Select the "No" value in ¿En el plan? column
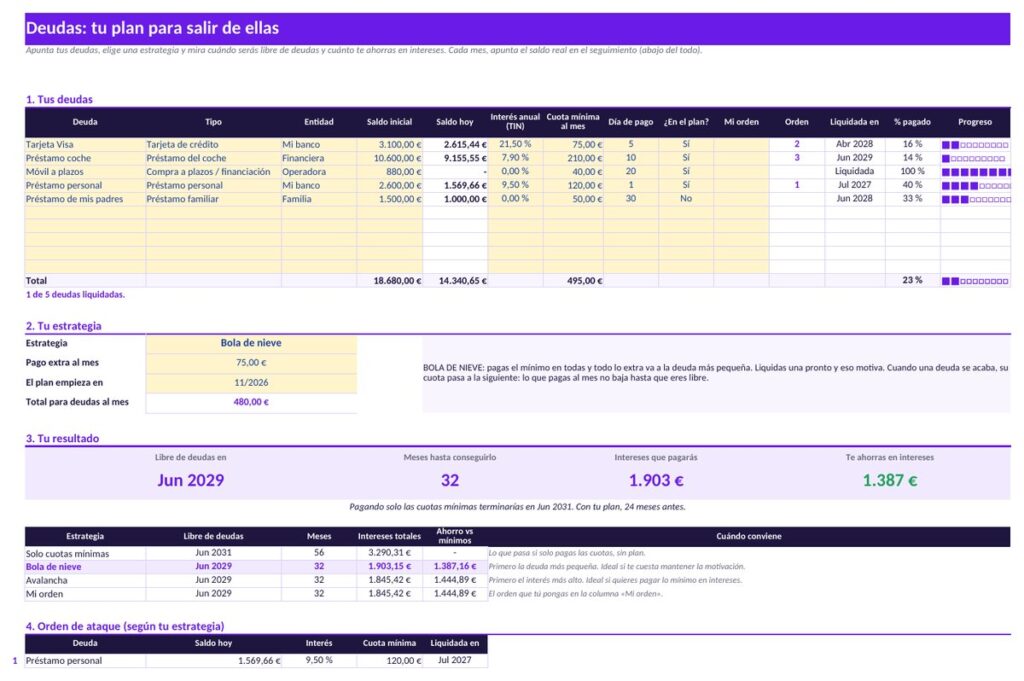This screenshot has height=681, width=1024. click(686, 198)
